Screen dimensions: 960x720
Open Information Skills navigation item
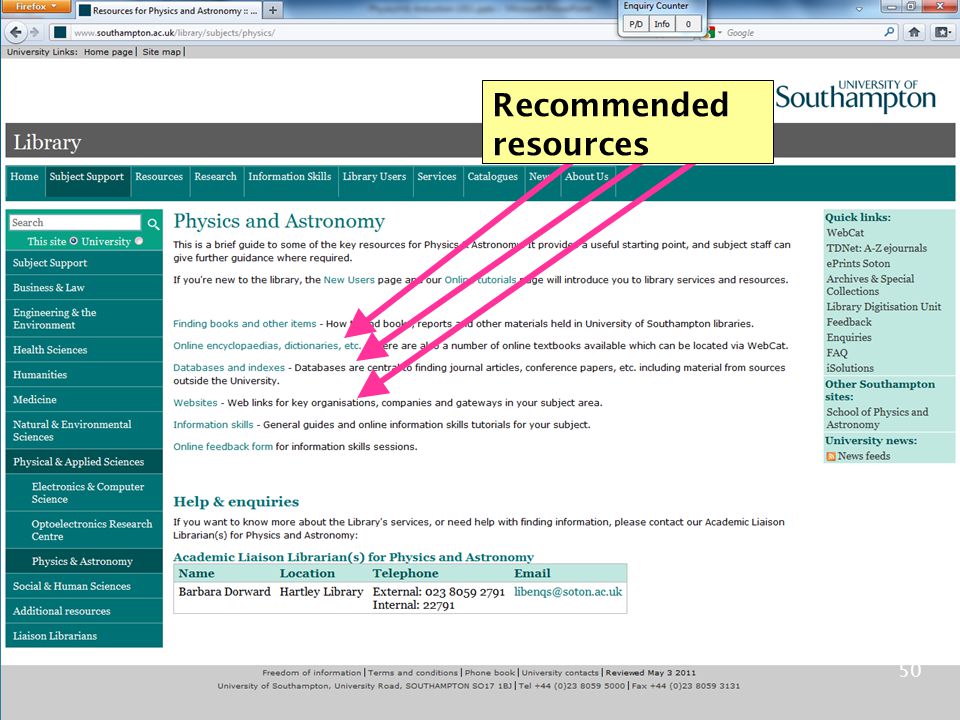[290, 176]
